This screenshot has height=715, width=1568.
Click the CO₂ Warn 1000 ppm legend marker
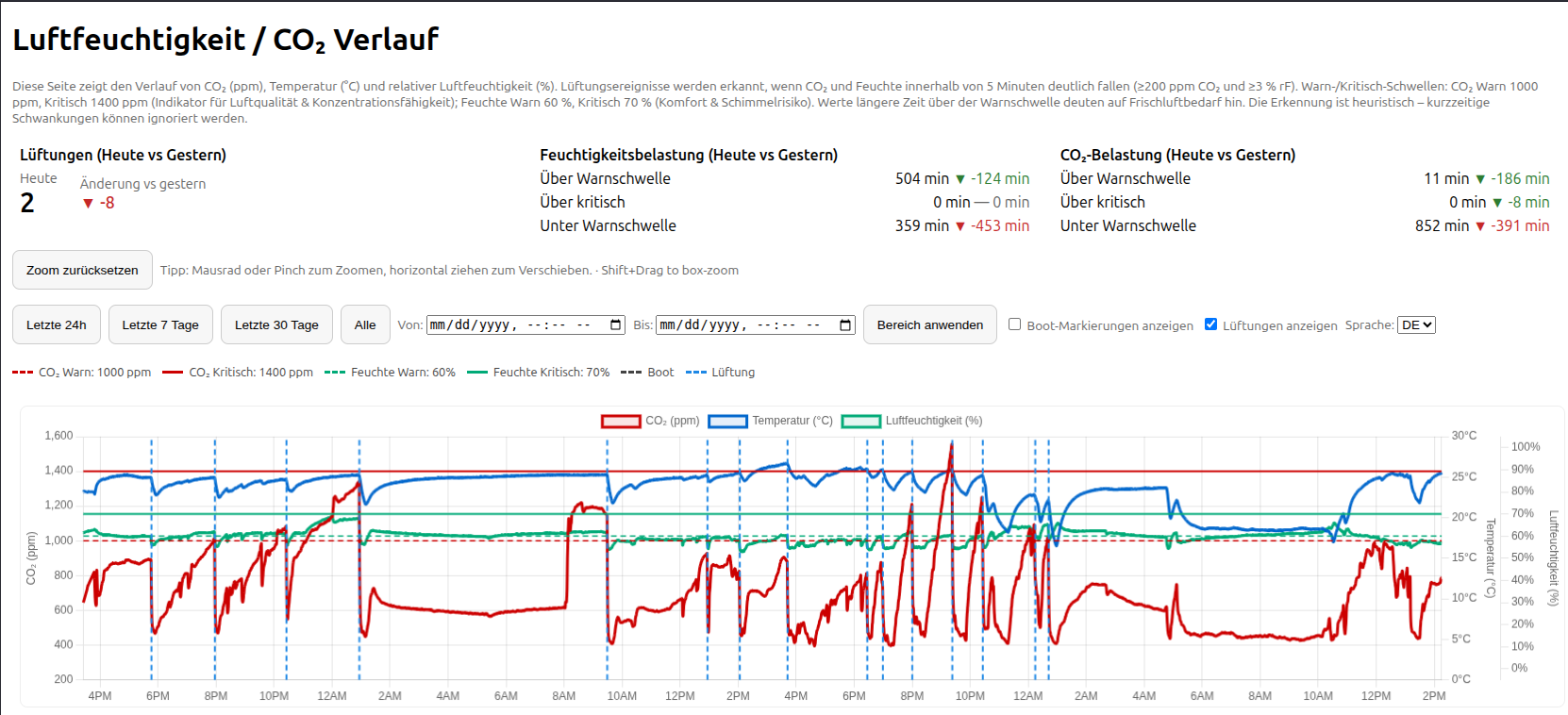pyautogui.click(x=23, y=373)
